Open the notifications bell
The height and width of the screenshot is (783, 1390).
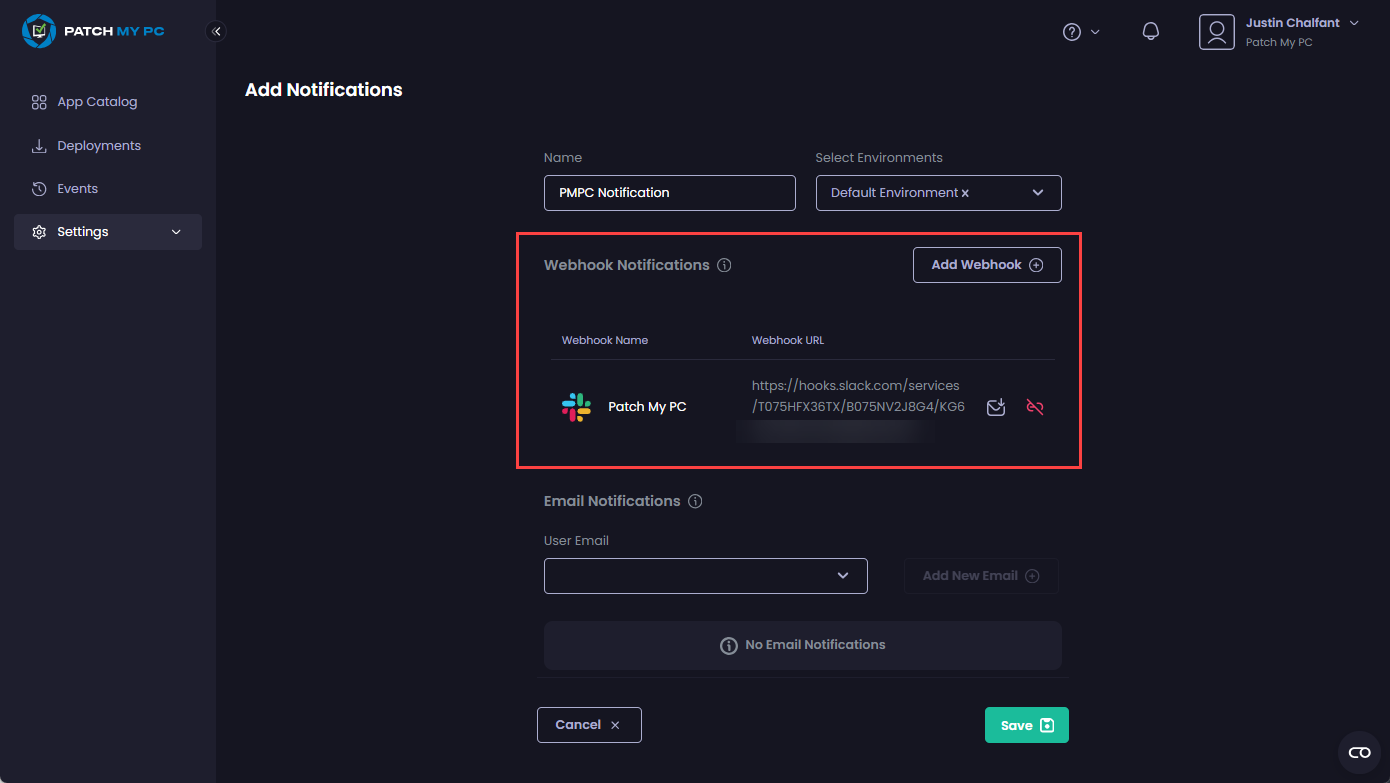(1151, 32)
